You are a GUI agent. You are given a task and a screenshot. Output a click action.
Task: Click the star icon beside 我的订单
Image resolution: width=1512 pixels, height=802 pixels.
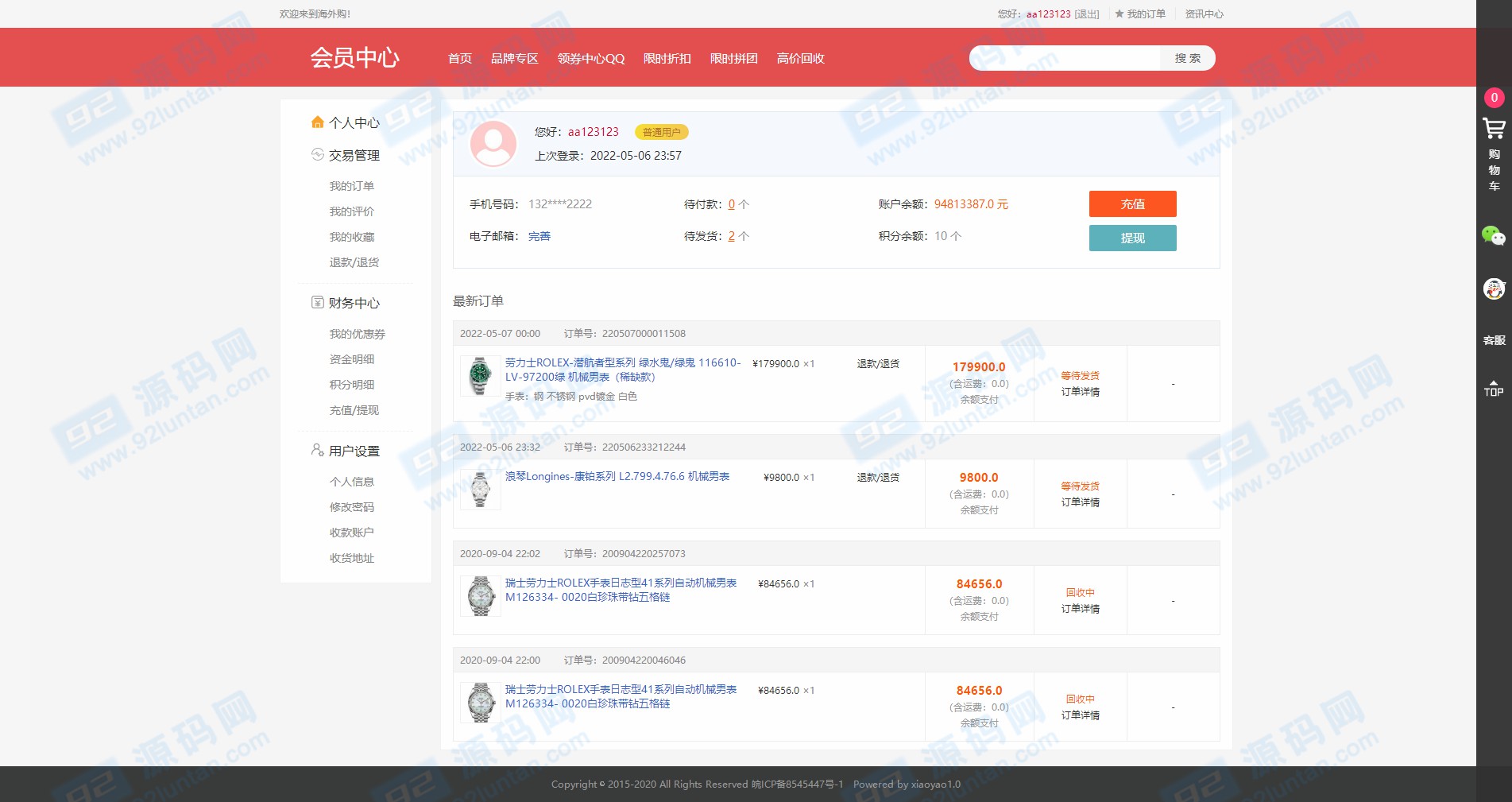1119,14
